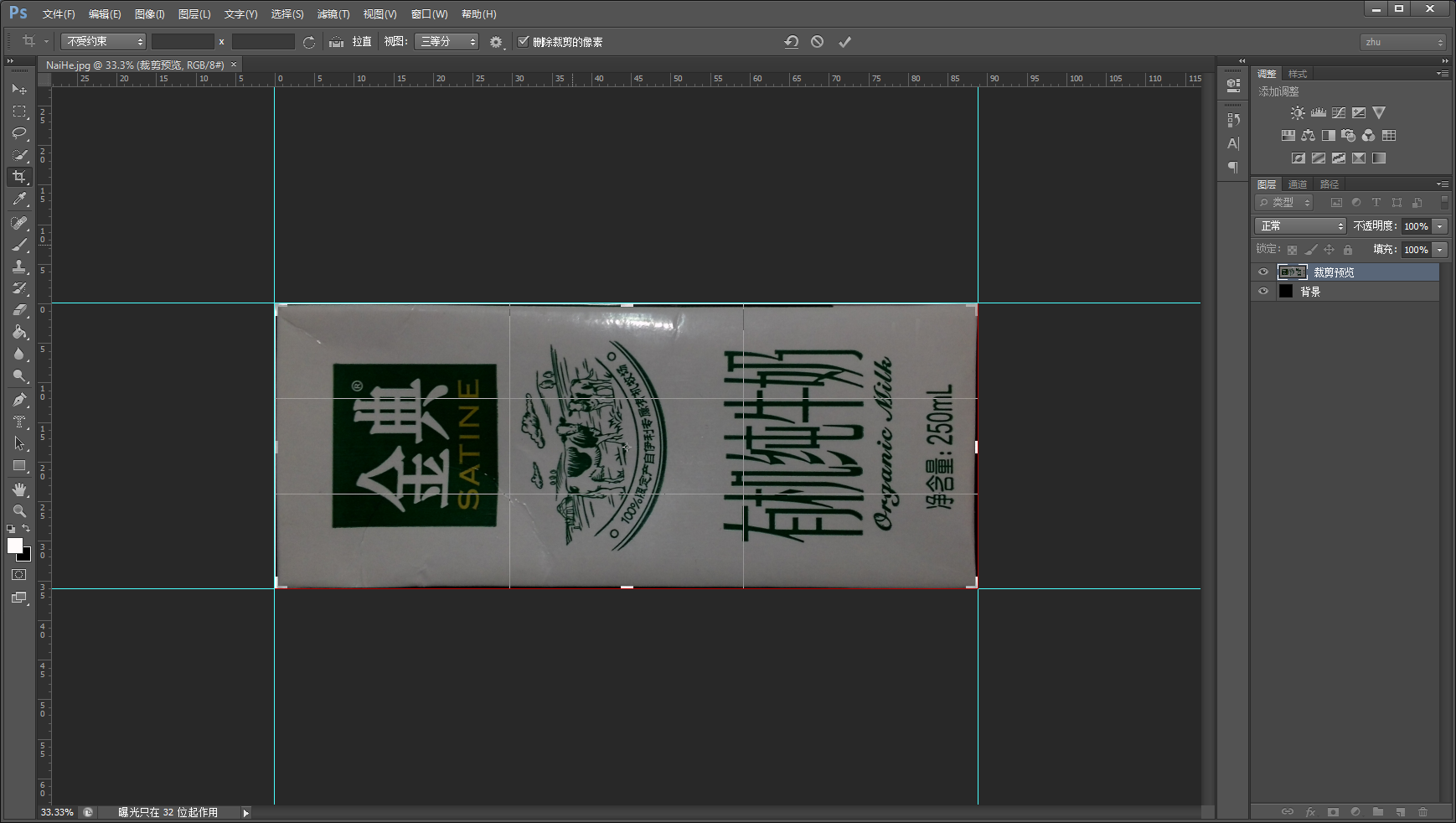
Task: Open the 3D panel icon
Action: [x=1233, y=85]
